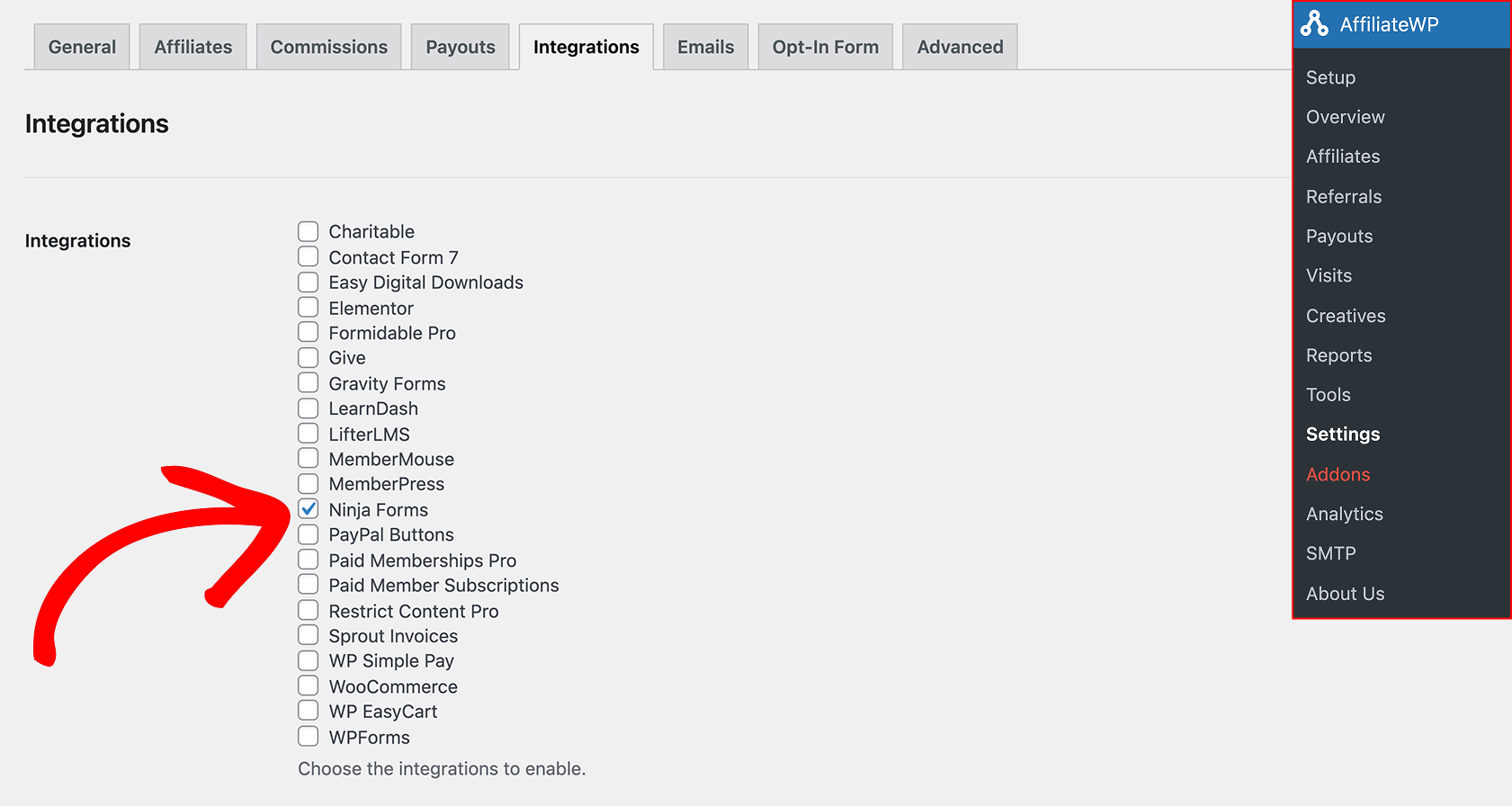Click the Analytics sidebar item
1512x807 pixels.
1344,514
